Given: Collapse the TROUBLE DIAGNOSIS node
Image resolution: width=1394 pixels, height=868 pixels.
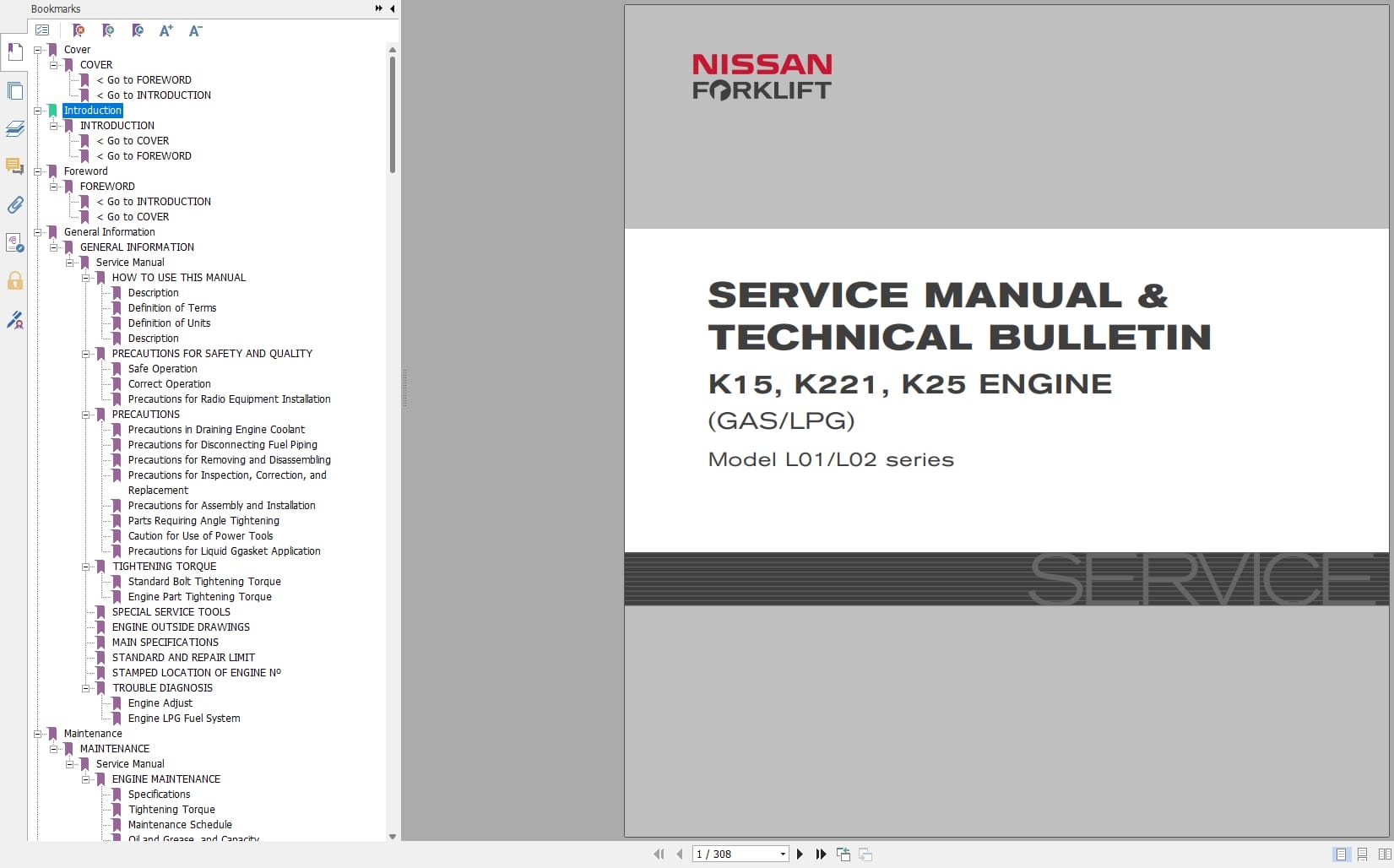Looking at the screenshot, I should click(85, 688).
